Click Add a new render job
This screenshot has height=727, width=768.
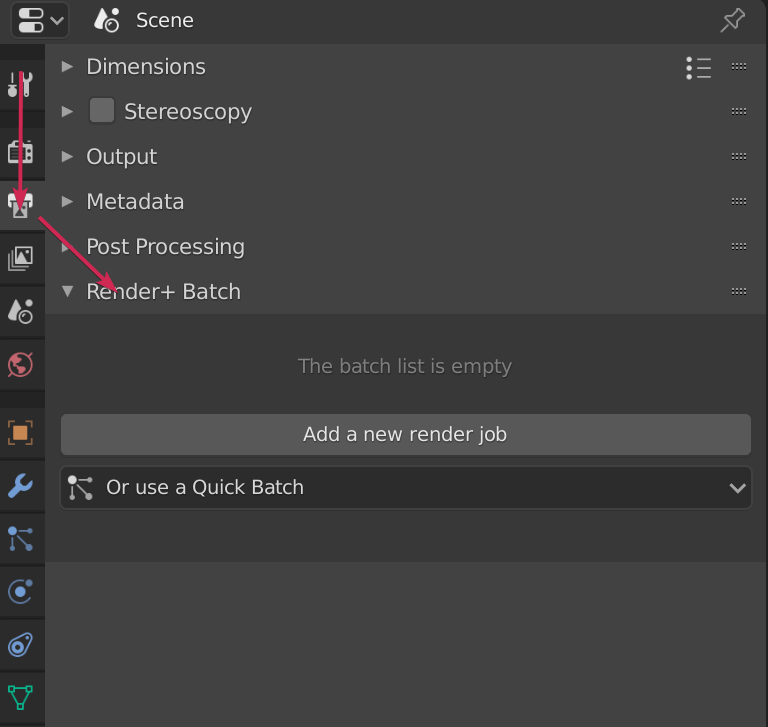point(406,435)
